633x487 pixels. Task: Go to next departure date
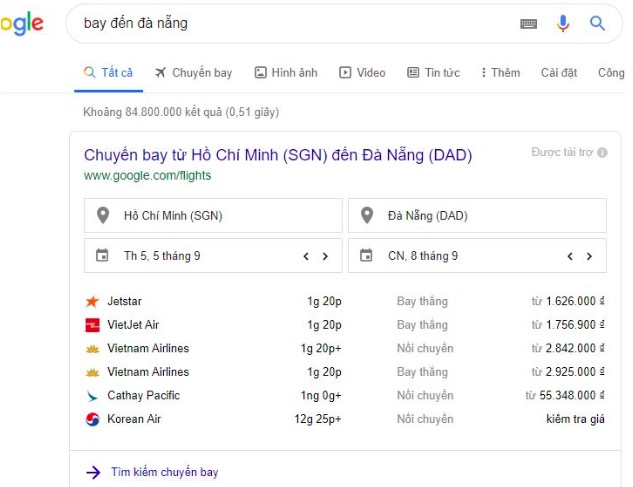pos(325,256)
